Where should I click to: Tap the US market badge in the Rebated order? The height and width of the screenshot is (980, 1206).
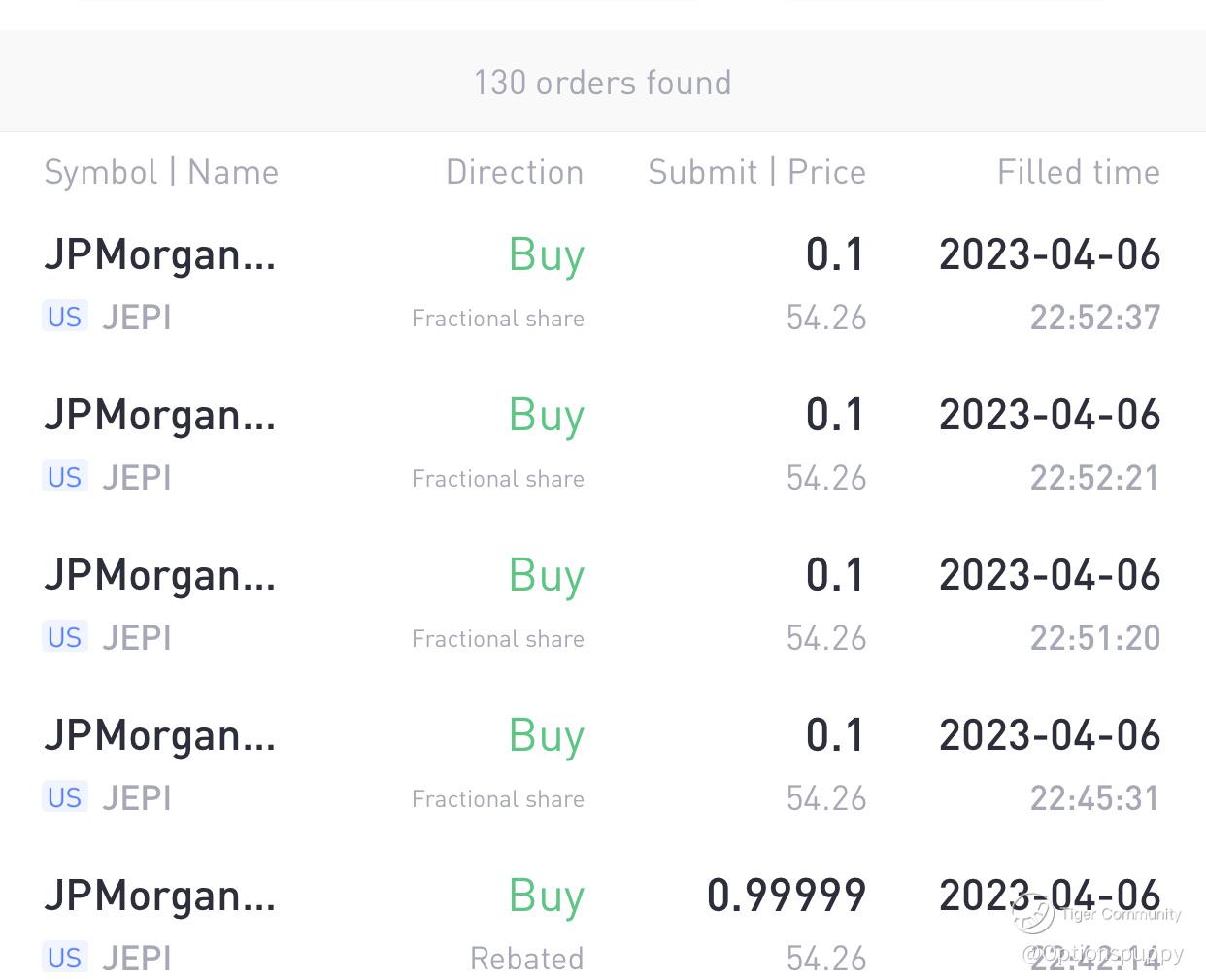(65, 958)
